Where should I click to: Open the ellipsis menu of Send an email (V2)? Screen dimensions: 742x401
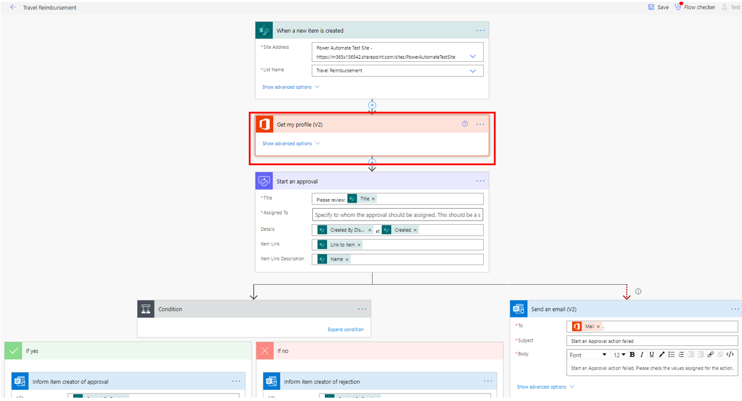734,309
